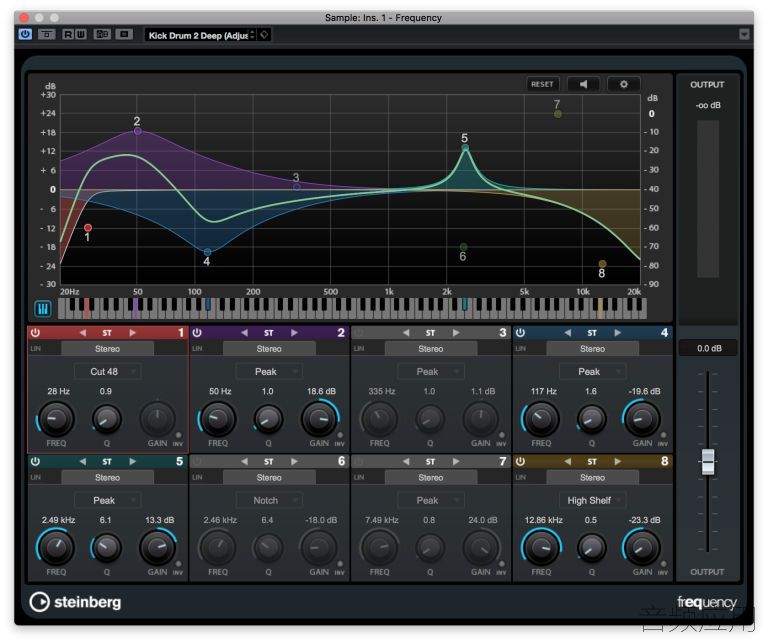Click band 5 next processing mode arrow

(132, 461)
